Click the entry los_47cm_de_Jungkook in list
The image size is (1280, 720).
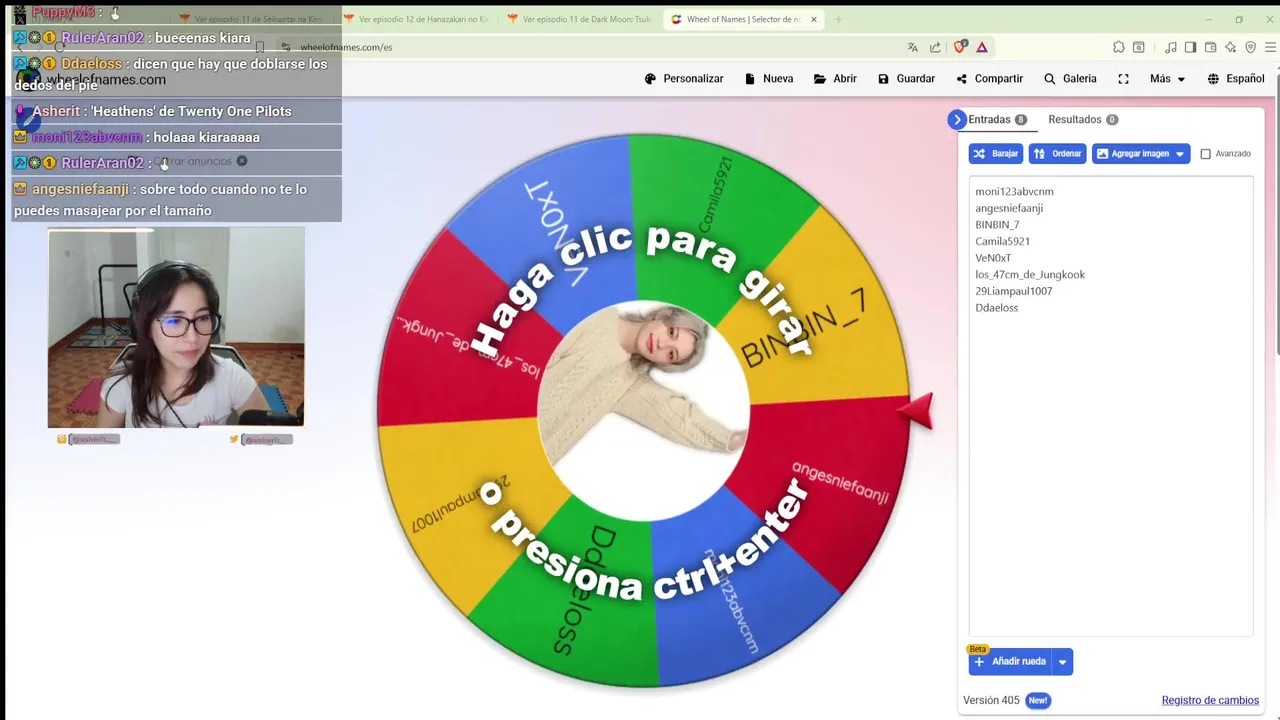pyautogui.click(x=1030, y=274)
